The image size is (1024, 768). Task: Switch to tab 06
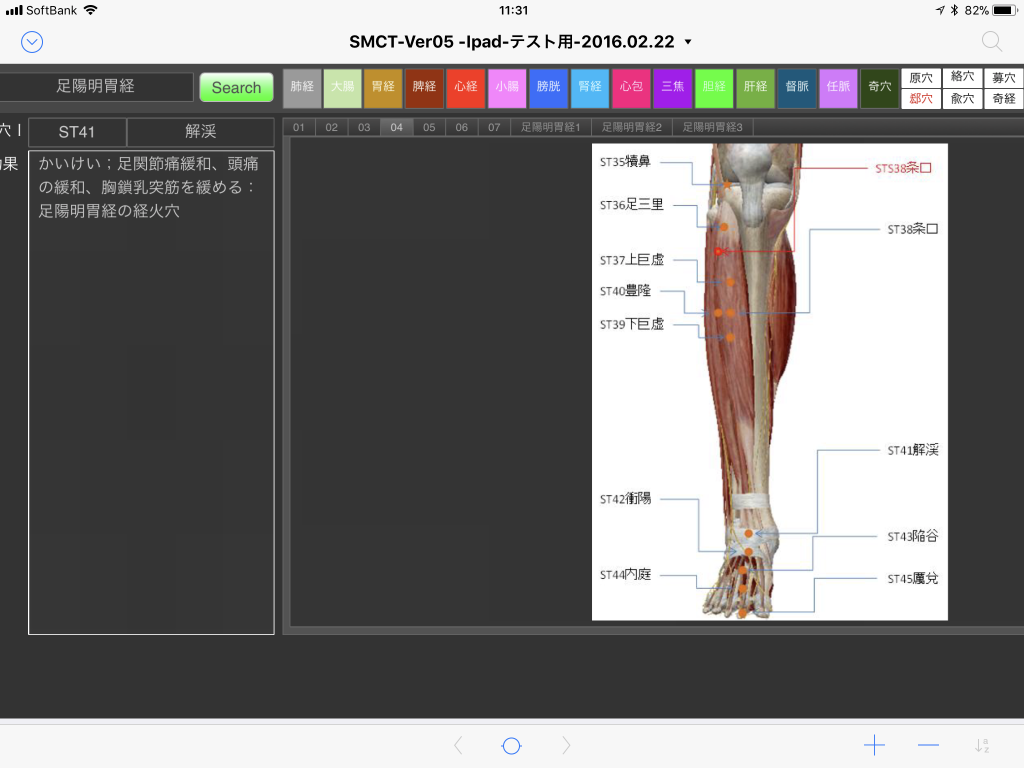tap(461, 127)
